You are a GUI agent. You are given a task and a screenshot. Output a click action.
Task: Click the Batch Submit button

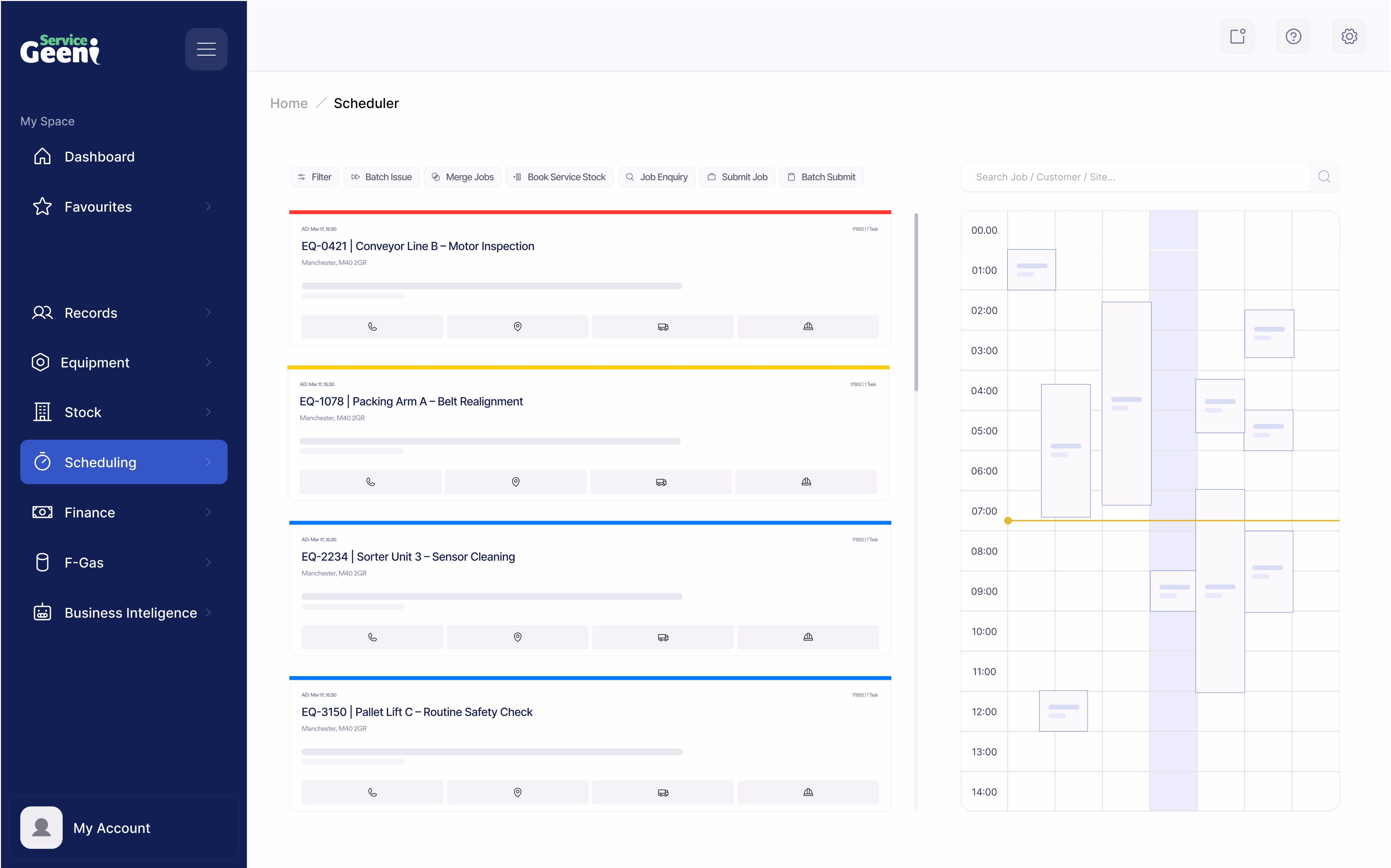[x=821, y=177]
